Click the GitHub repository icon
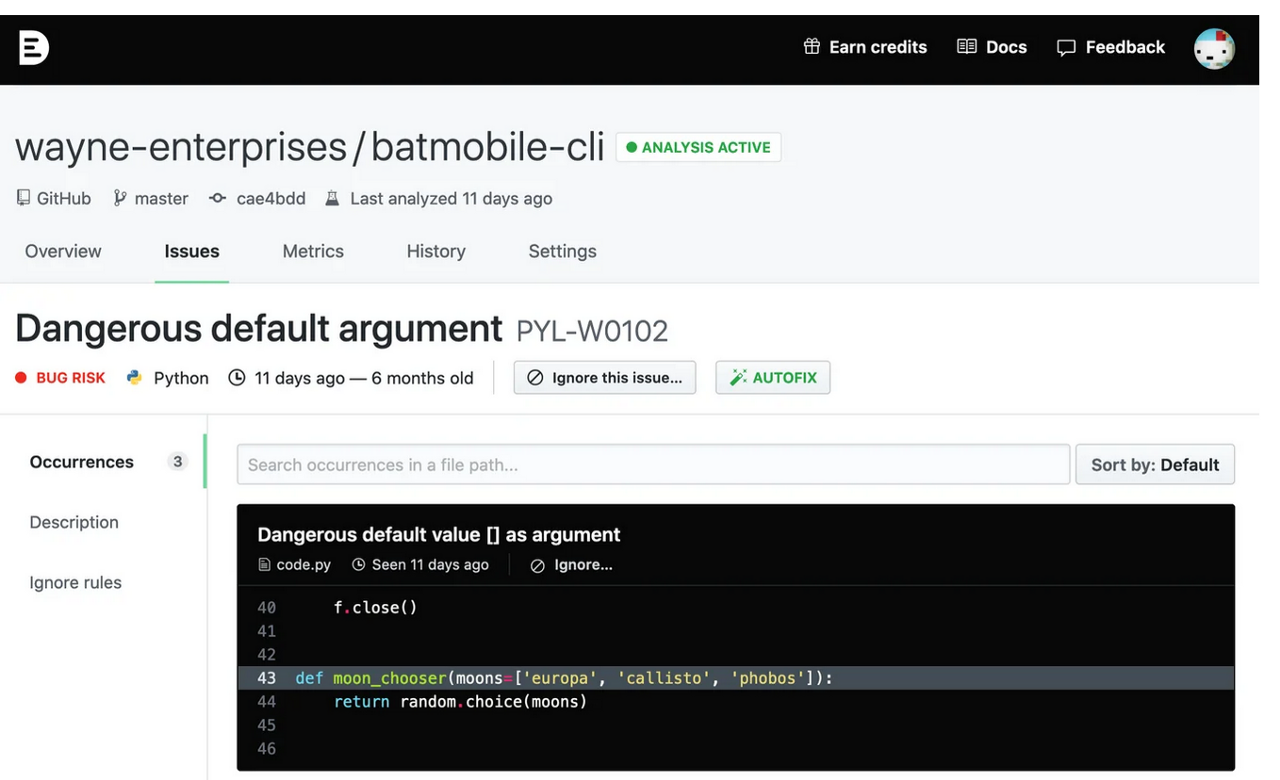This screenshot has width=1280, height=780. point(23,198)
